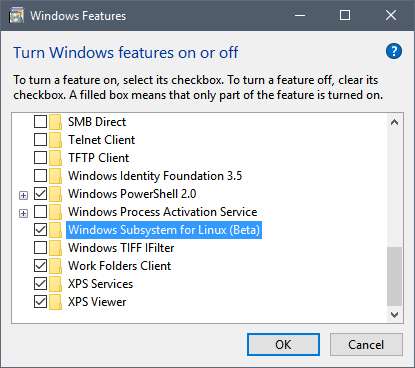Confirm changes with the OK button
Screen dimensions: 415x368
(x=283, y=344)
